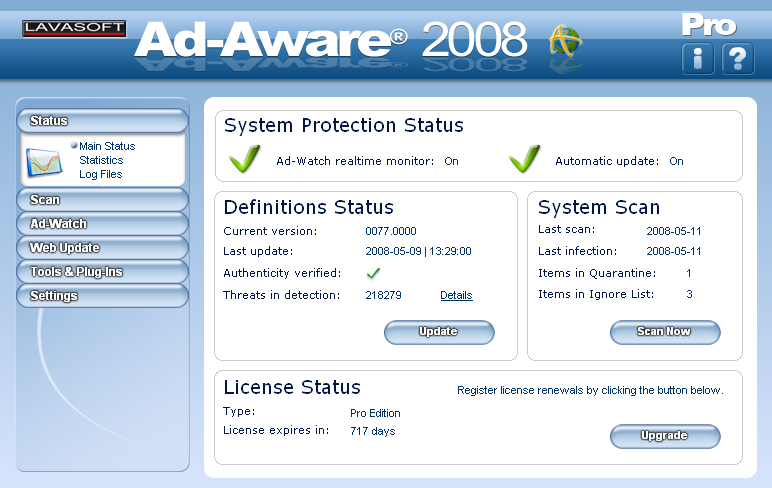Viewport: 772px width, 488px height.
Task: Click the Ad-Aware globe logo icon
Action: tap(565, 41)
